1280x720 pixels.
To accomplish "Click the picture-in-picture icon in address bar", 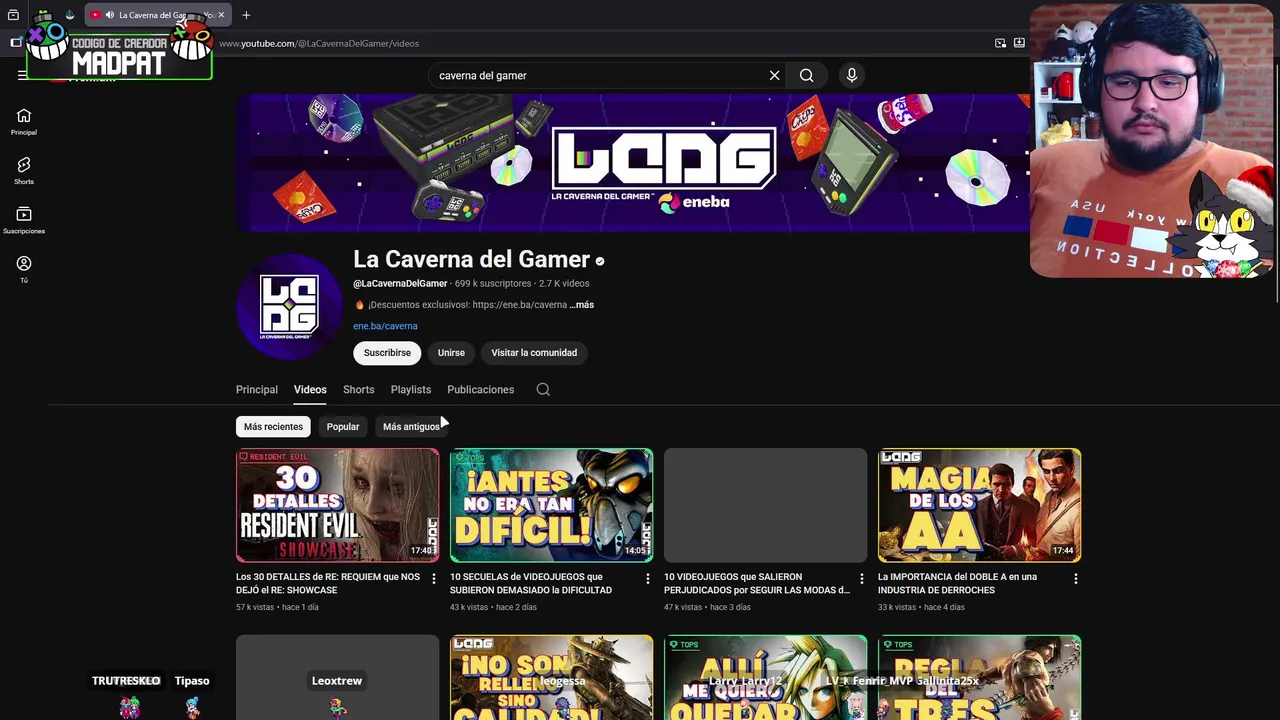I will 1000,43.
